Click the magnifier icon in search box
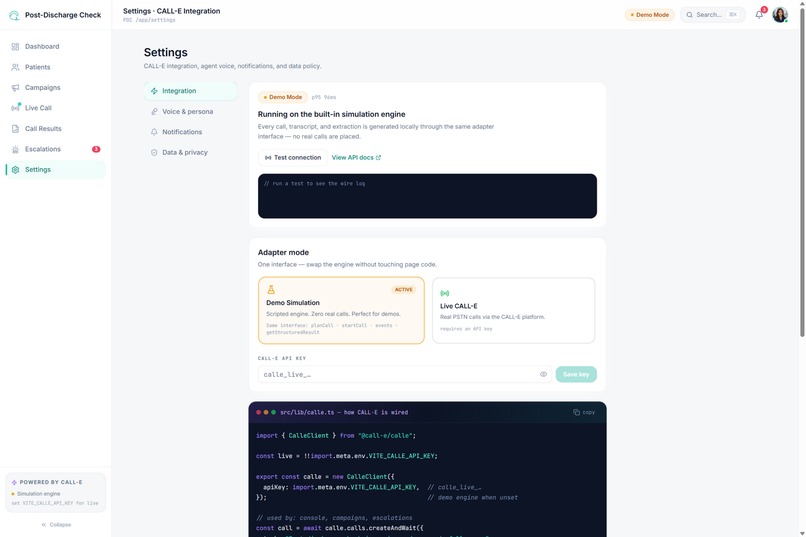 coord(689,15)
